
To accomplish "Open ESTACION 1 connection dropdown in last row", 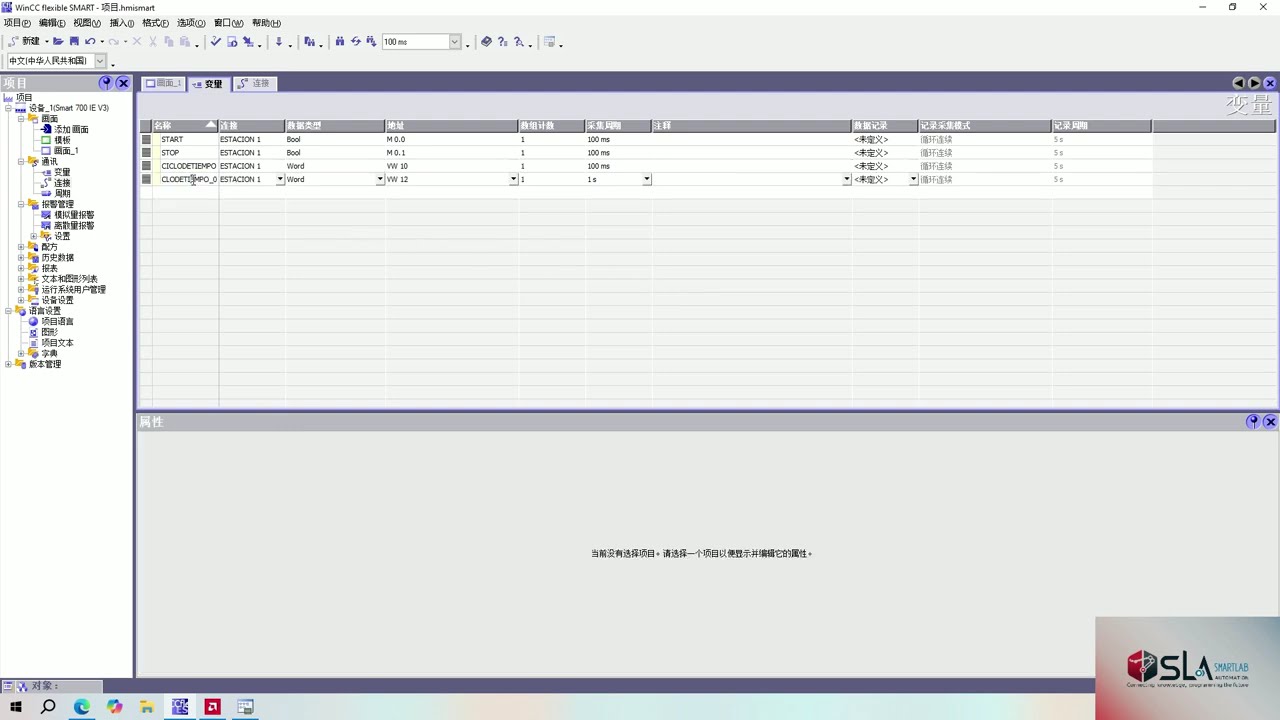I will (x=280, y=180).
